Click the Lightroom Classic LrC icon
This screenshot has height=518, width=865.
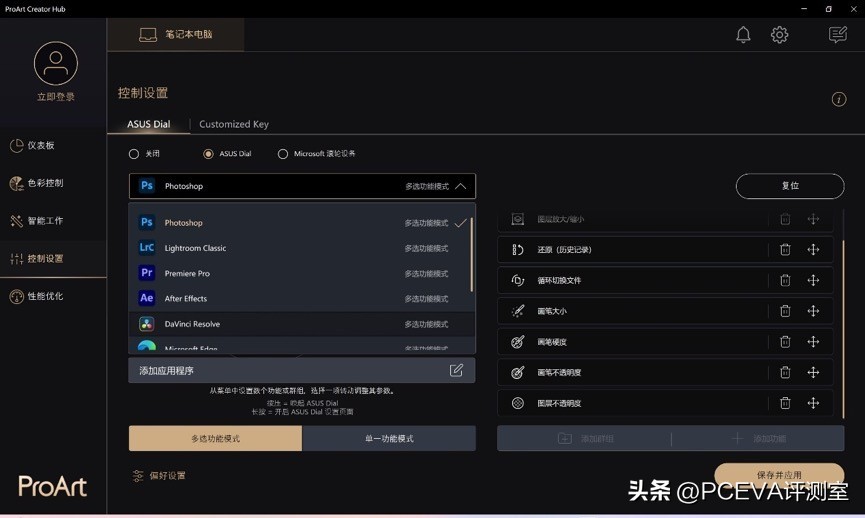click(x=147, y=248)
